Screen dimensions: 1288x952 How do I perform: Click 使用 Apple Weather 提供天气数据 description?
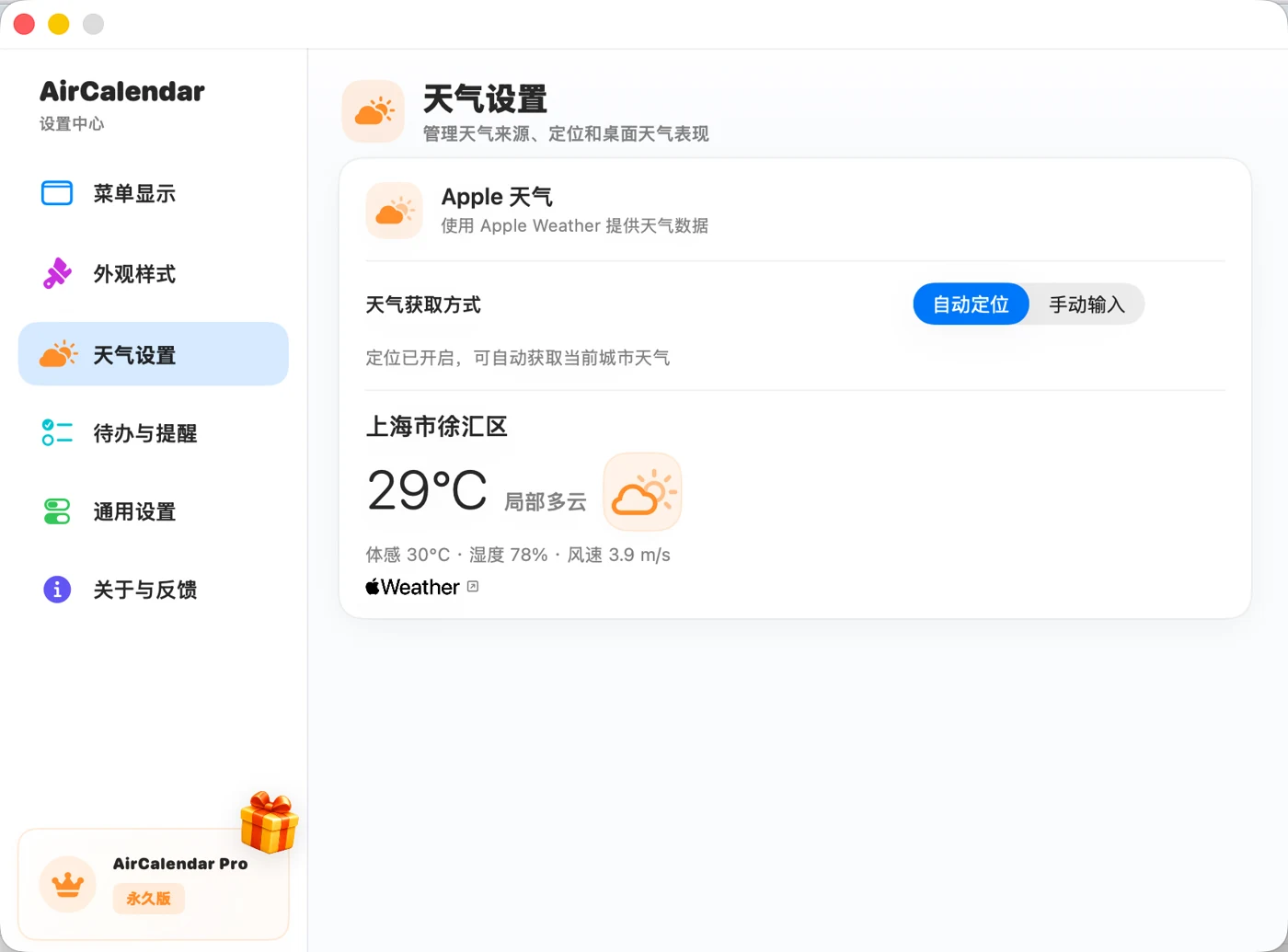tap(575, 225)
